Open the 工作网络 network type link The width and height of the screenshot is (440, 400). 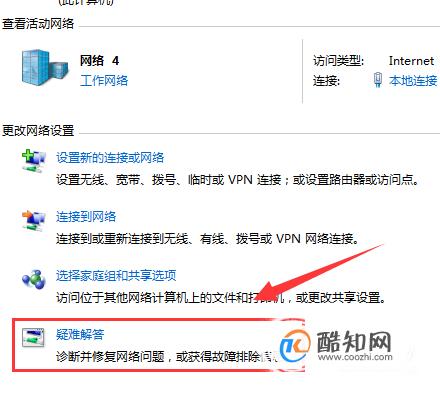click(x=104, y=81)
